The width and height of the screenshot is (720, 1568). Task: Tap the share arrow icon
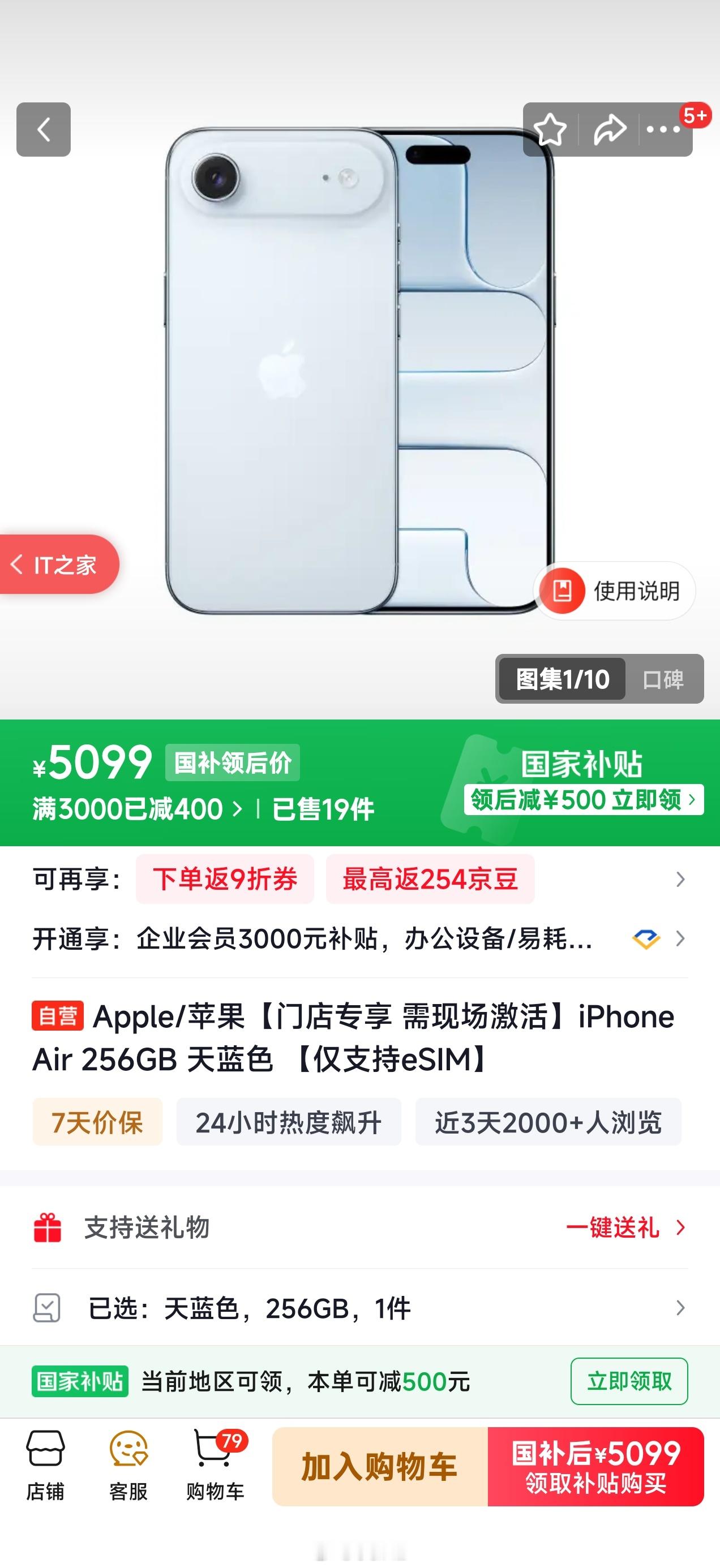[x=610, y=130]
